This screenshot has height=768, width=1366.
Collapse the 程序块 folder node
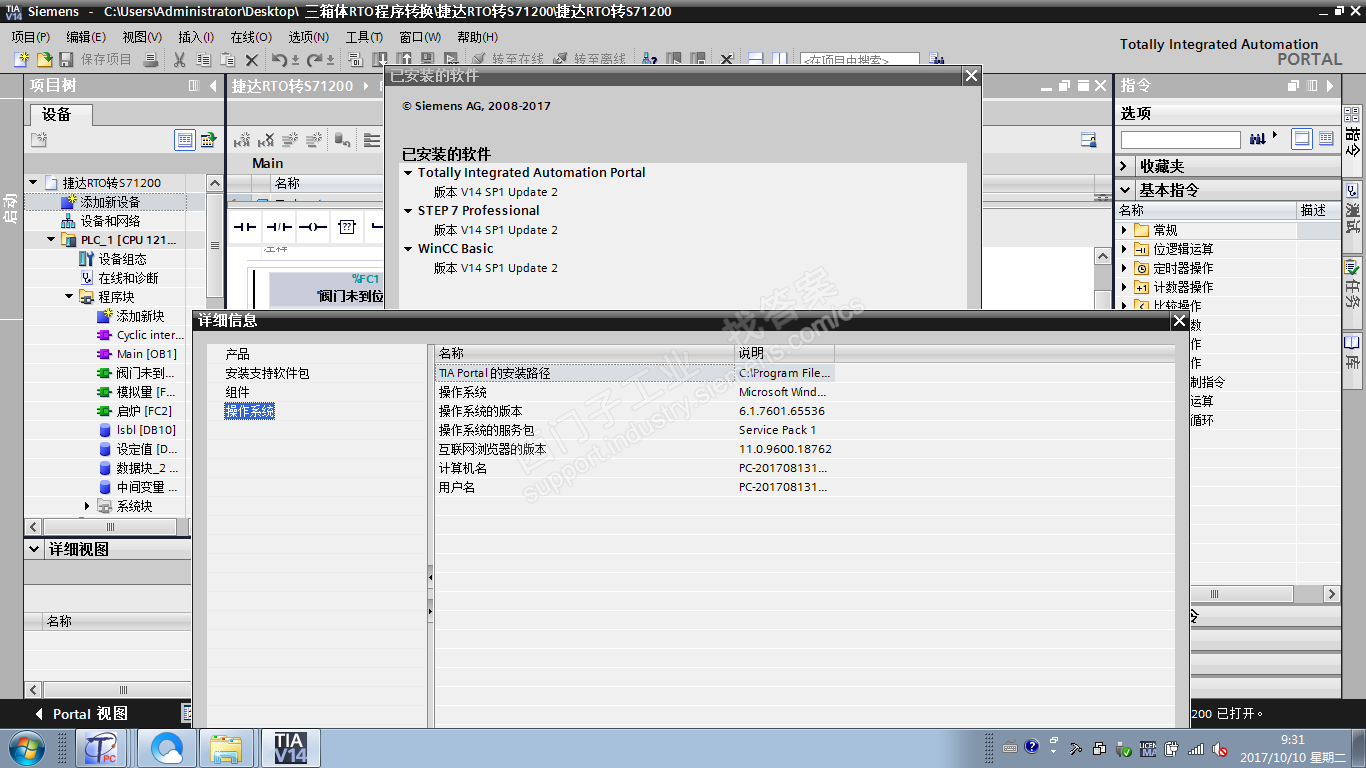(x=70, y=297)
